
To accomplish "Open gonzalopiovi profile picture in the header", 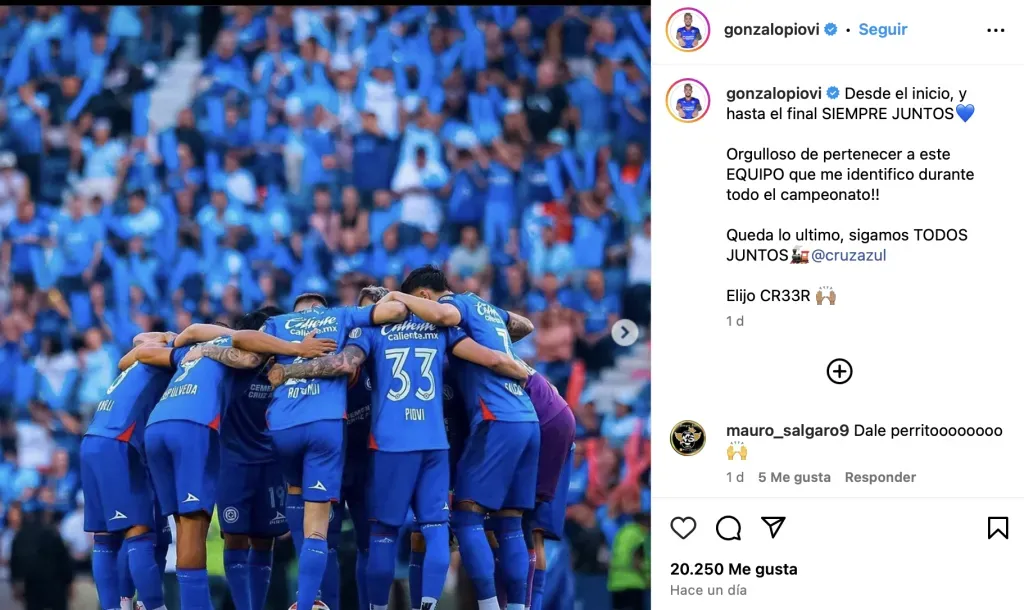I will pyautogui.click(x=688, y=29).
